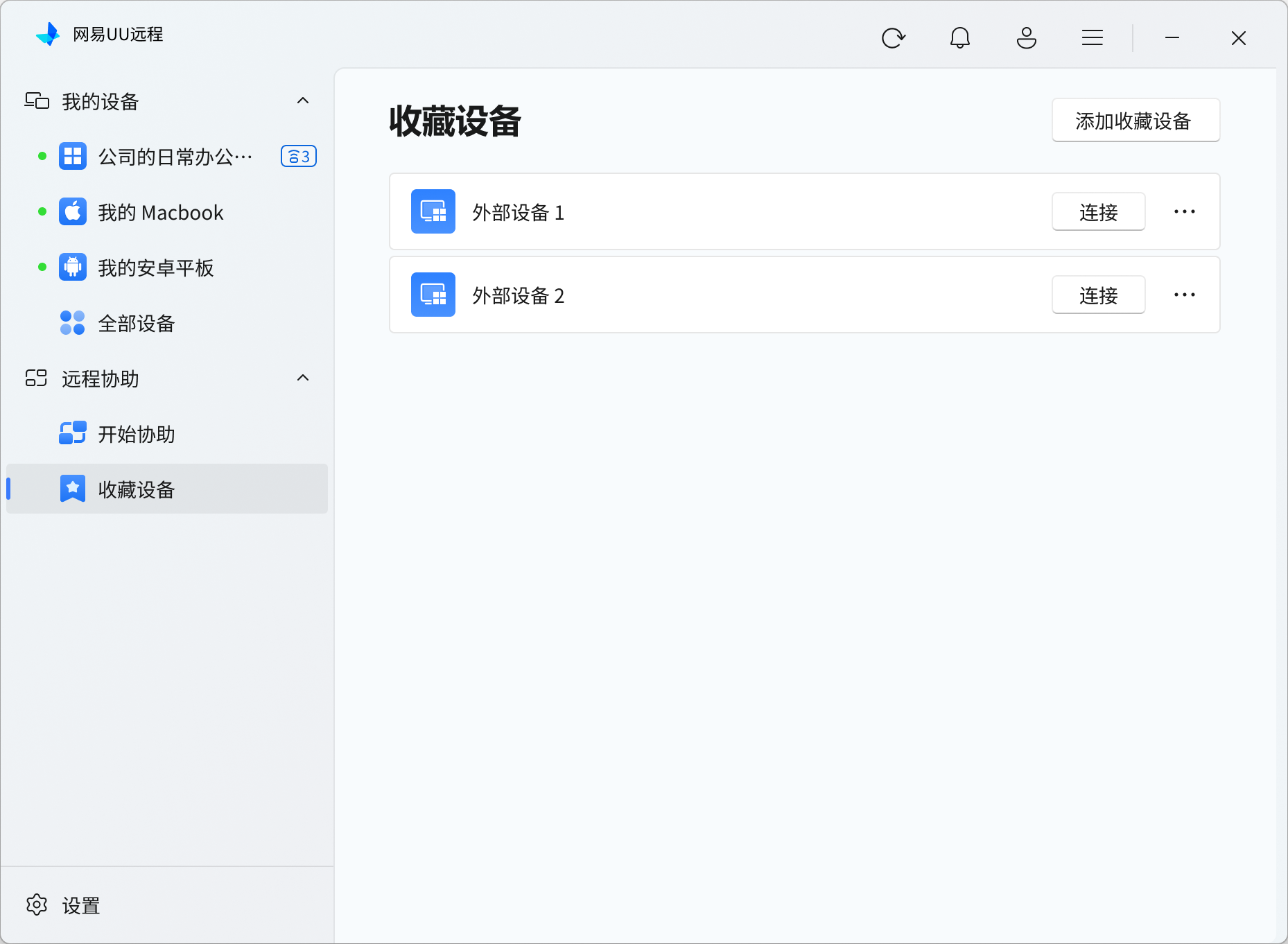Viewport: 1288px width, 944px height.
Task: Click 添加收藏设备 button
Action: [x=1135, y=121]
